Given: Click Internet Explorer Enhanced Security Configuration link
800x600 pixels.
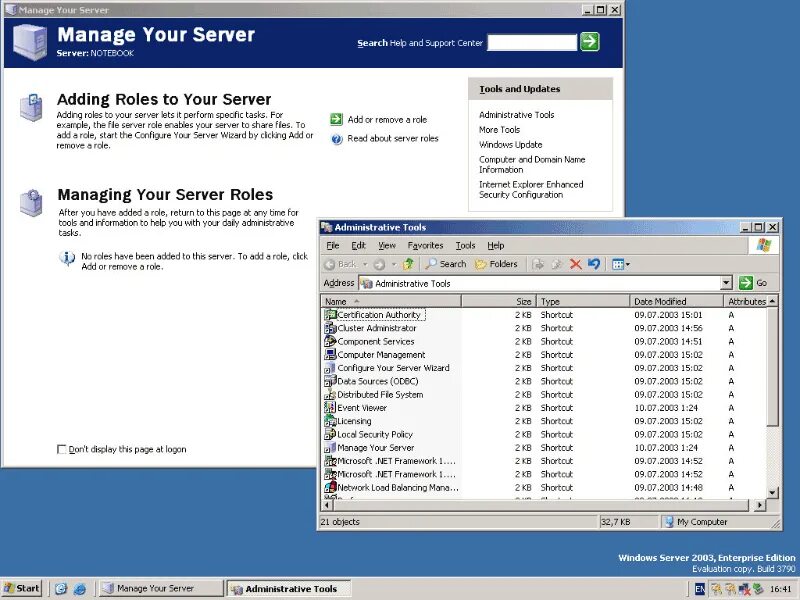Looking at the screenshot, I should [x=531, y=189].
